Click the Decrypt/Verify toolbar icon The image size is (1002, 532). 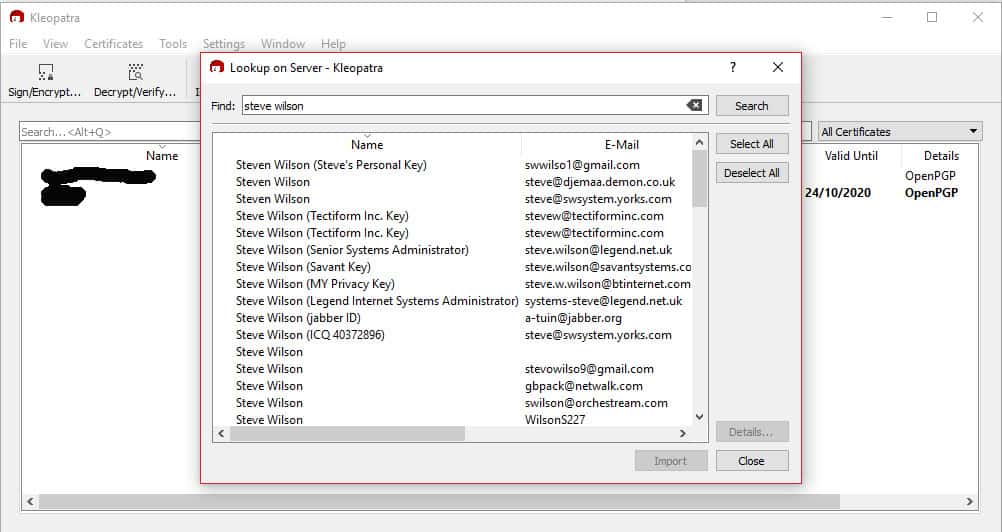(x=135, y=72)
